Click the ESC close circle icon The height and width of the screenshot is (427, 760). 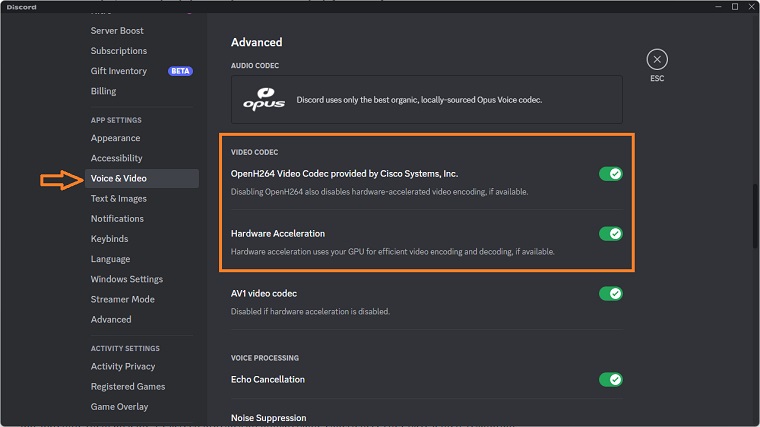coord(656,59)
